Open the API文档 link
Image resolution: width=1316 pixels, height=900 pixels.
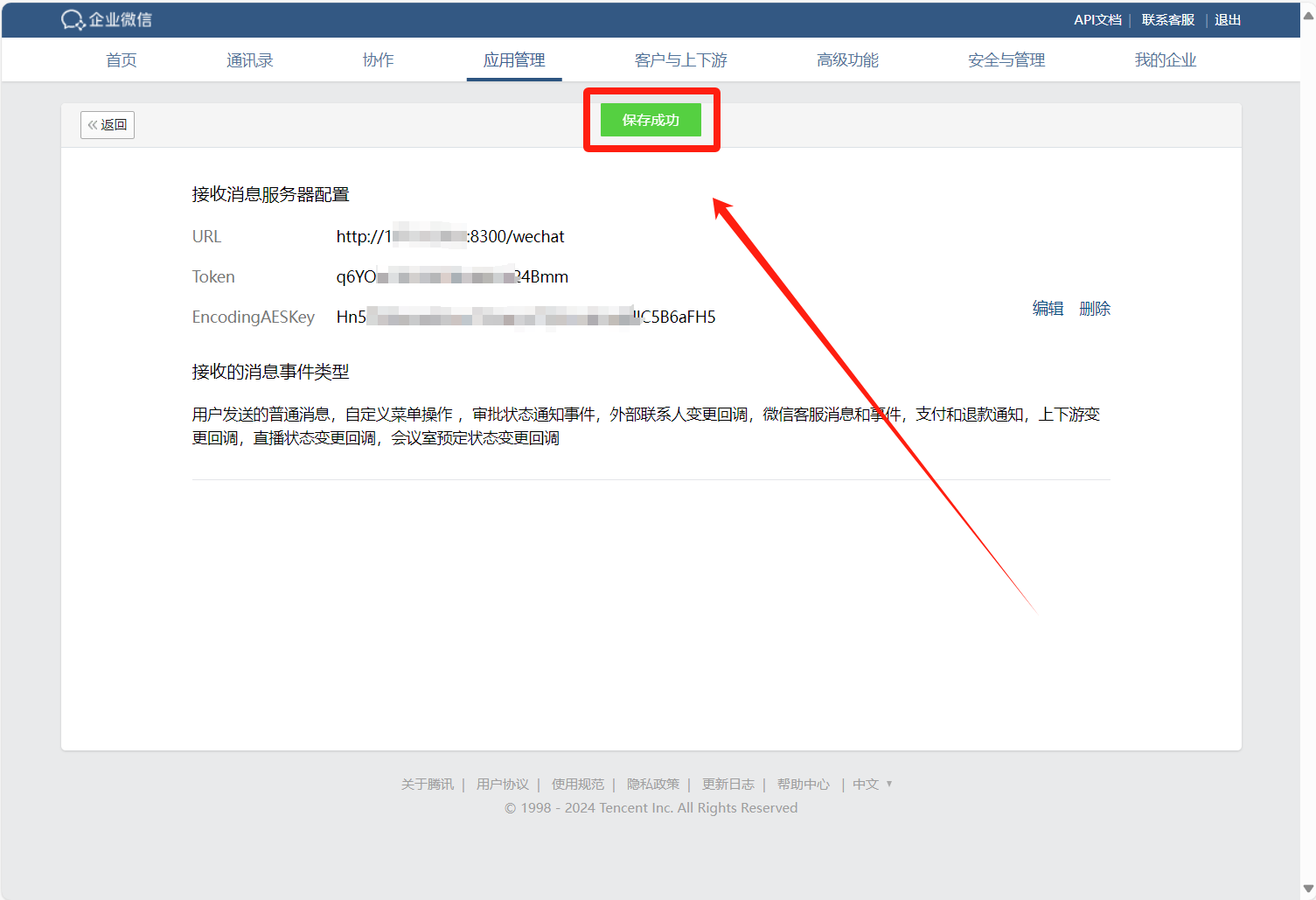coord(1097,20)
